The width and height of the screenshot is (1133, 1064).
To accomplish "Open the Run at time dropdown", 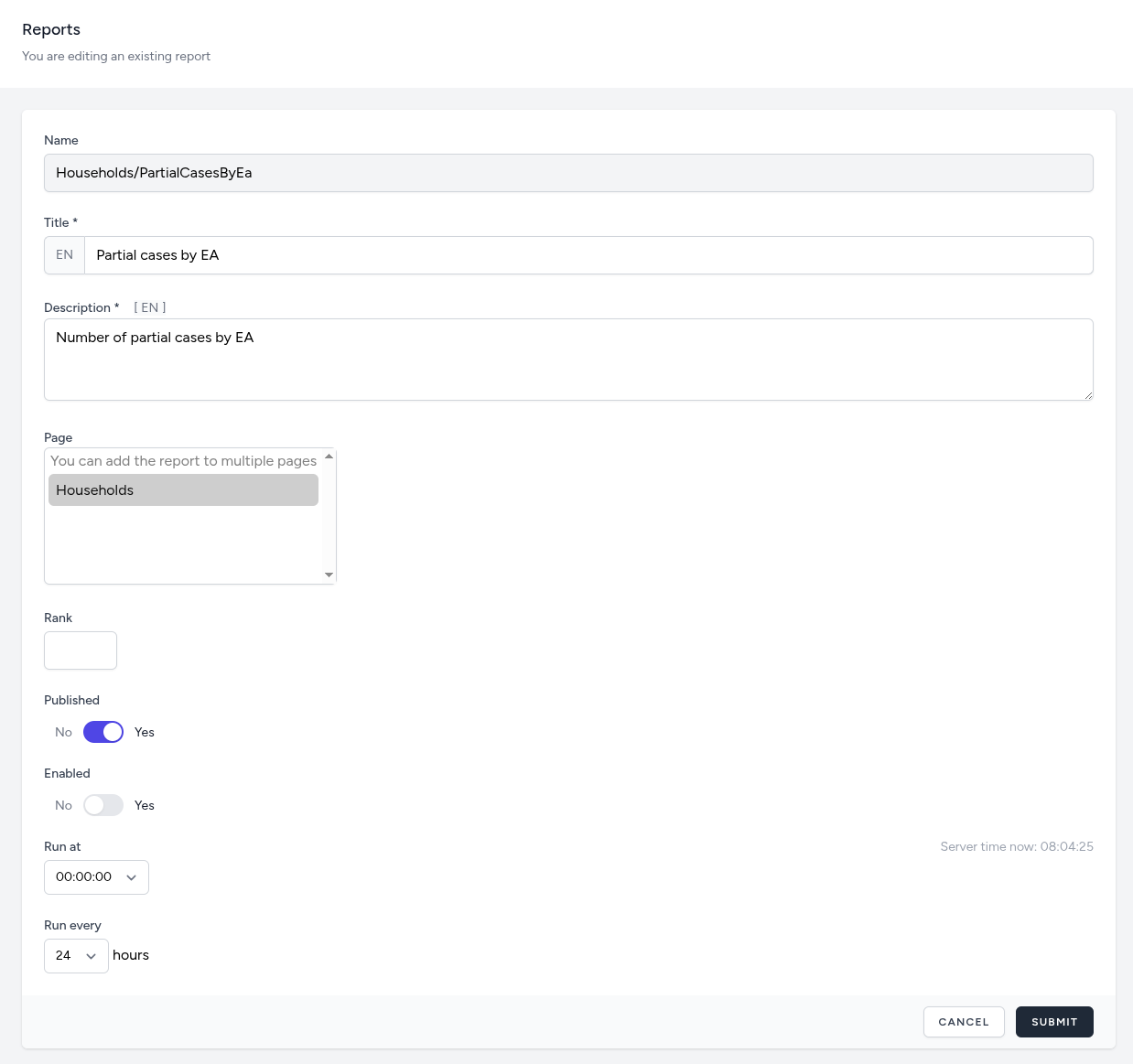I will (96, 877).
